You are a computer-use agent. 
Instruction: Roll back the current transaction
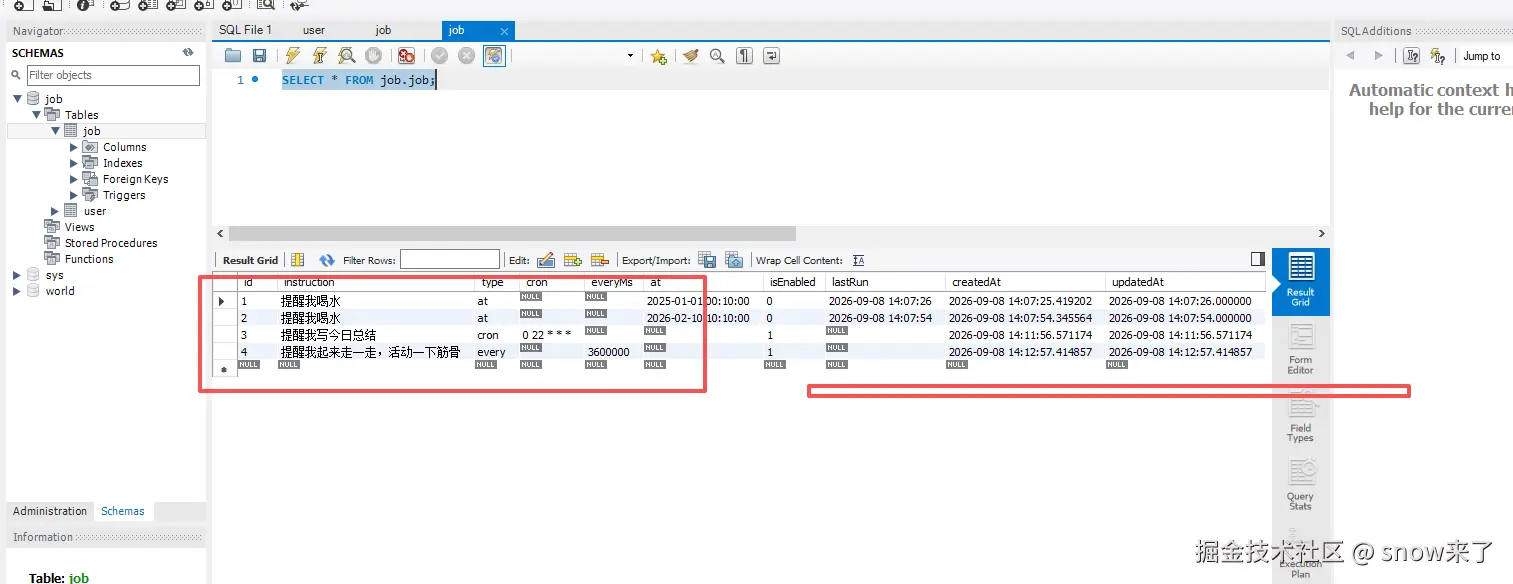(x=467, y=56)
